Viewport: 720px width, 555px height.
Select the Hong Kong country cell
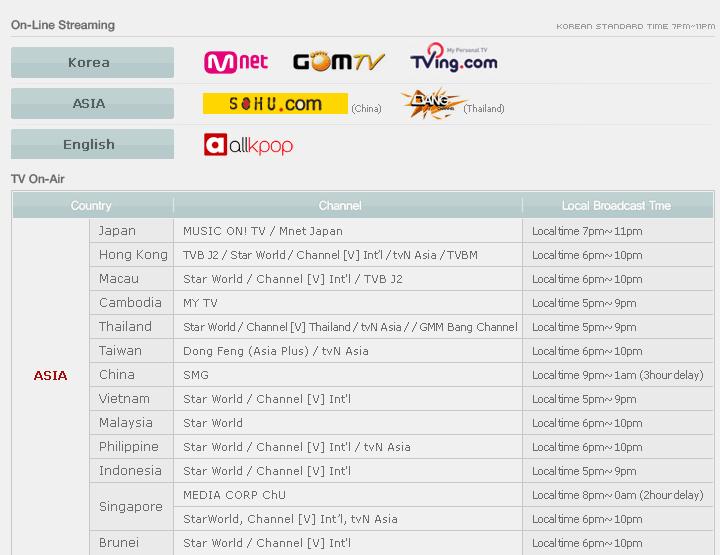(131, 255)
